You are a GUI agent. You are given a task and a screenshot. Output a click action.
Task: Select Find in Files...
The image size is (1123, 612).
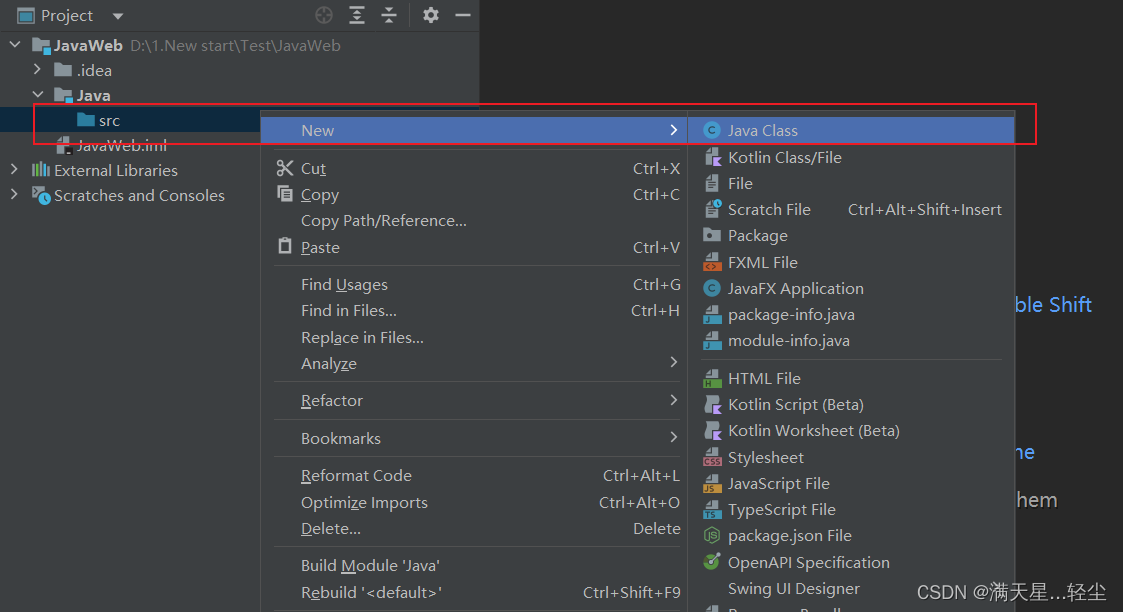coord(473,311)
